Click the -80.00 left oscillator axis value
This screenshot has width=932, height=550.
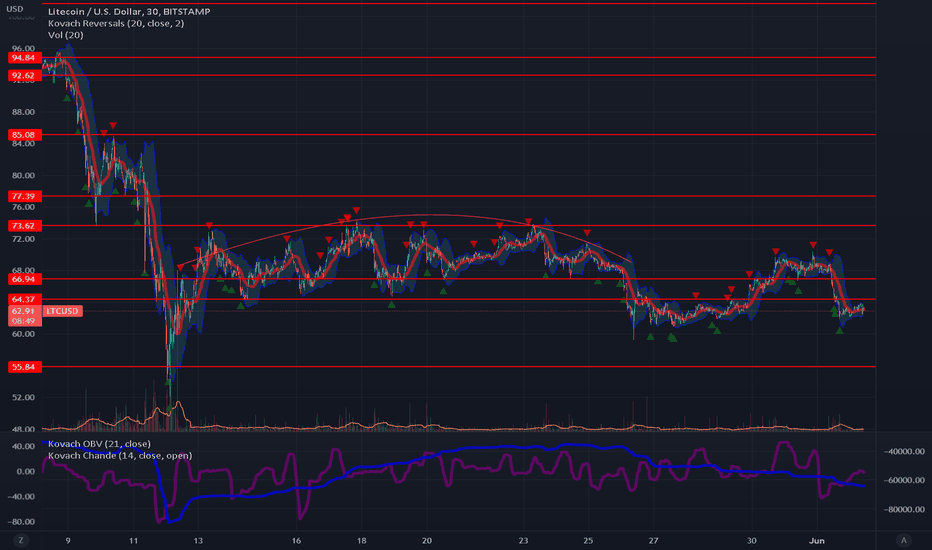(x=21, y=521)
